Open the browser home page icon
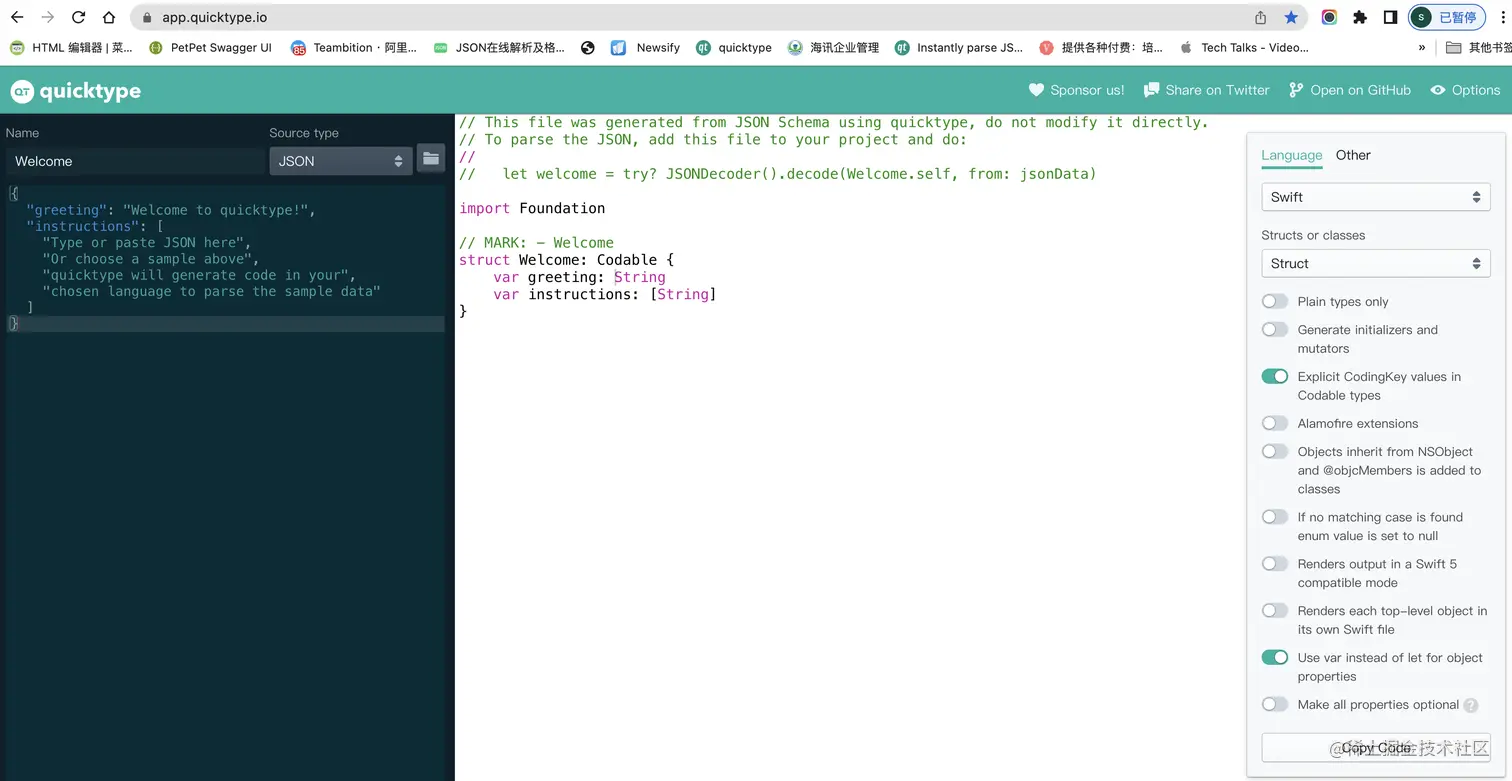This screenshot has height=781, width=1512. (x=109, y=17)
